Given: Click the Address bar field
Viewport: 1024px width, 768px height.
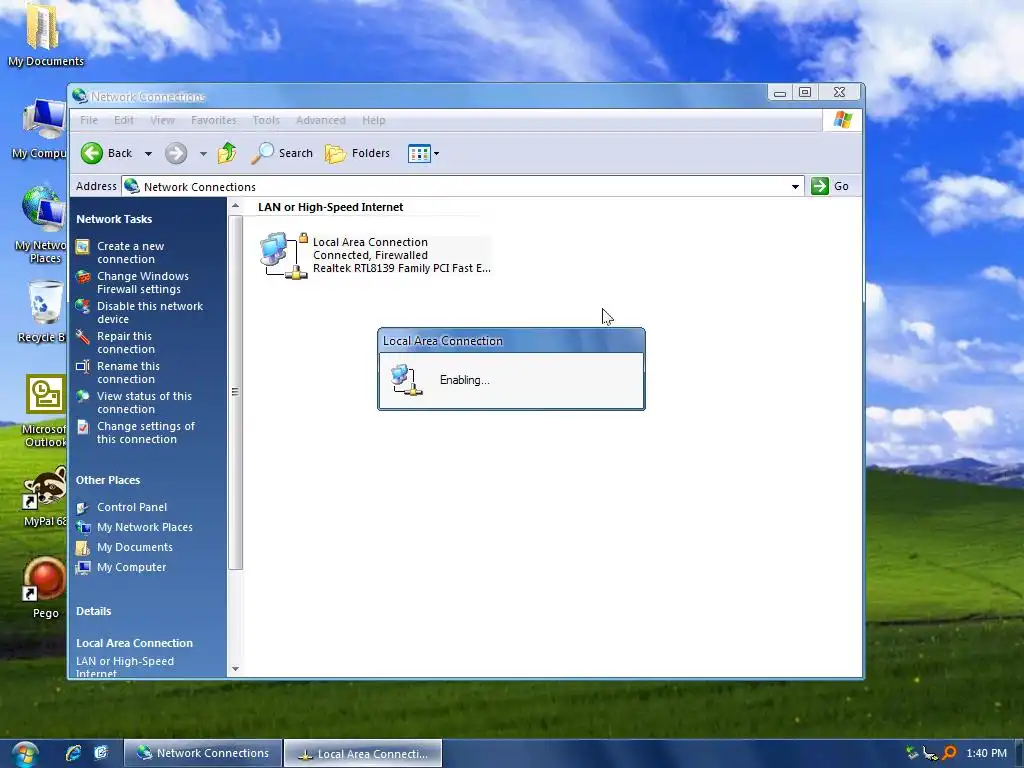Looking at the screenshot, I should [x=462, y=187].
